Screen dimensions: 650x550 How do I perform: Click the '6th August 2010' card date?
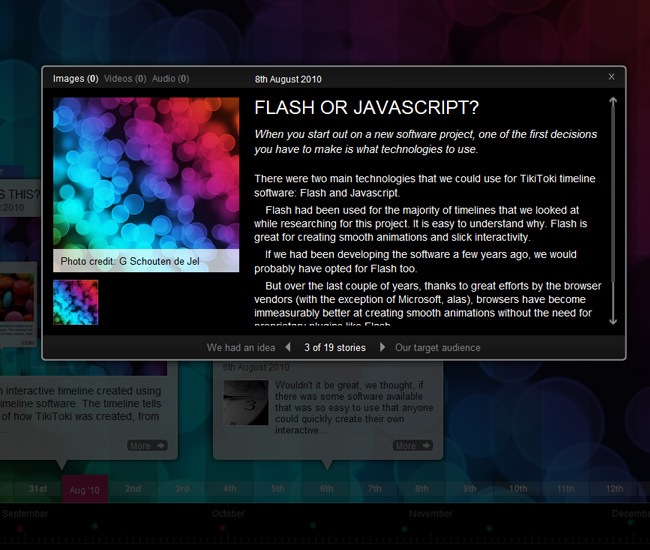point(256,367)
